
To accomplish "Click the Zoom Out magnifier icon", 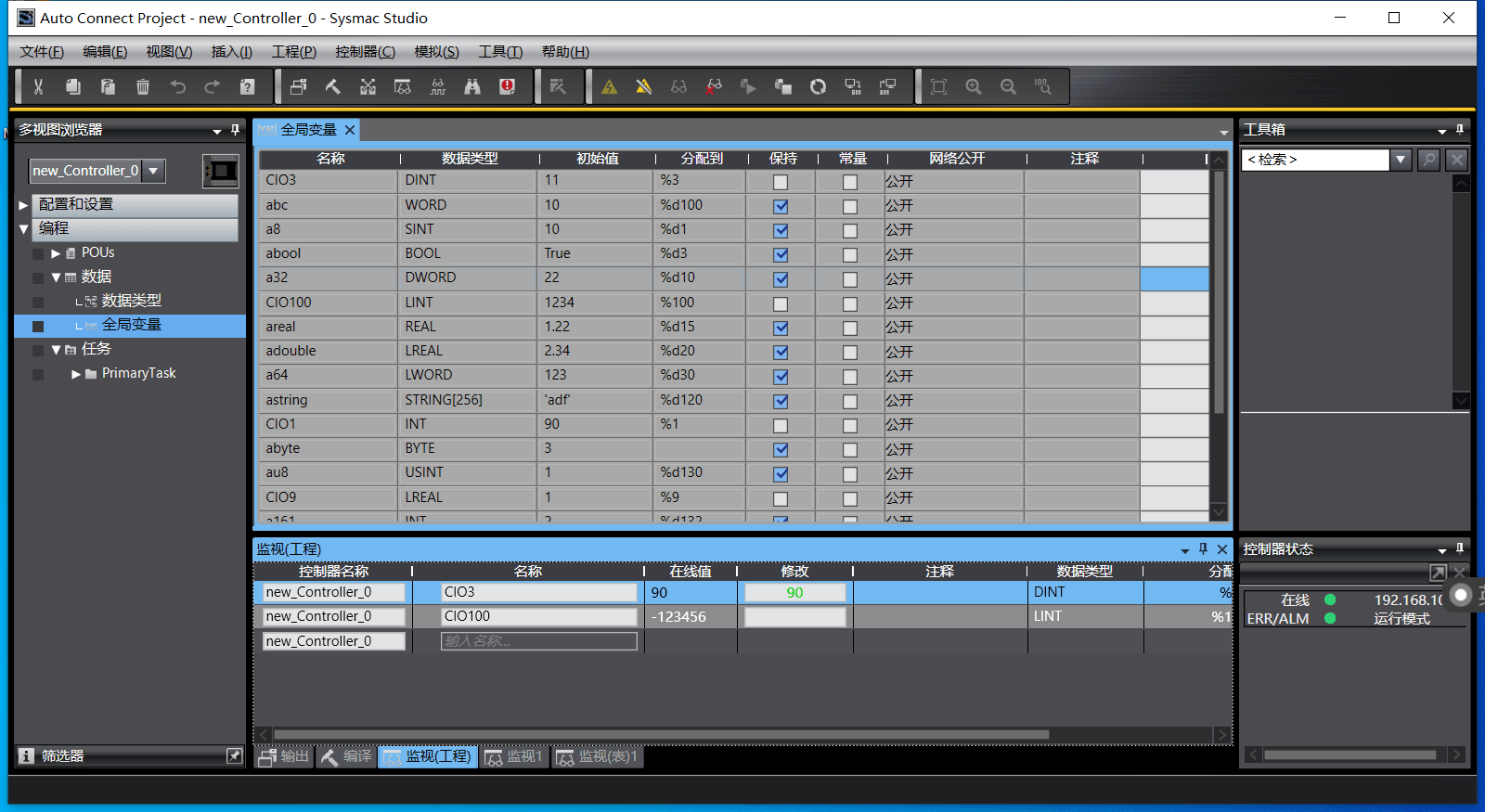I will 1008,86.
